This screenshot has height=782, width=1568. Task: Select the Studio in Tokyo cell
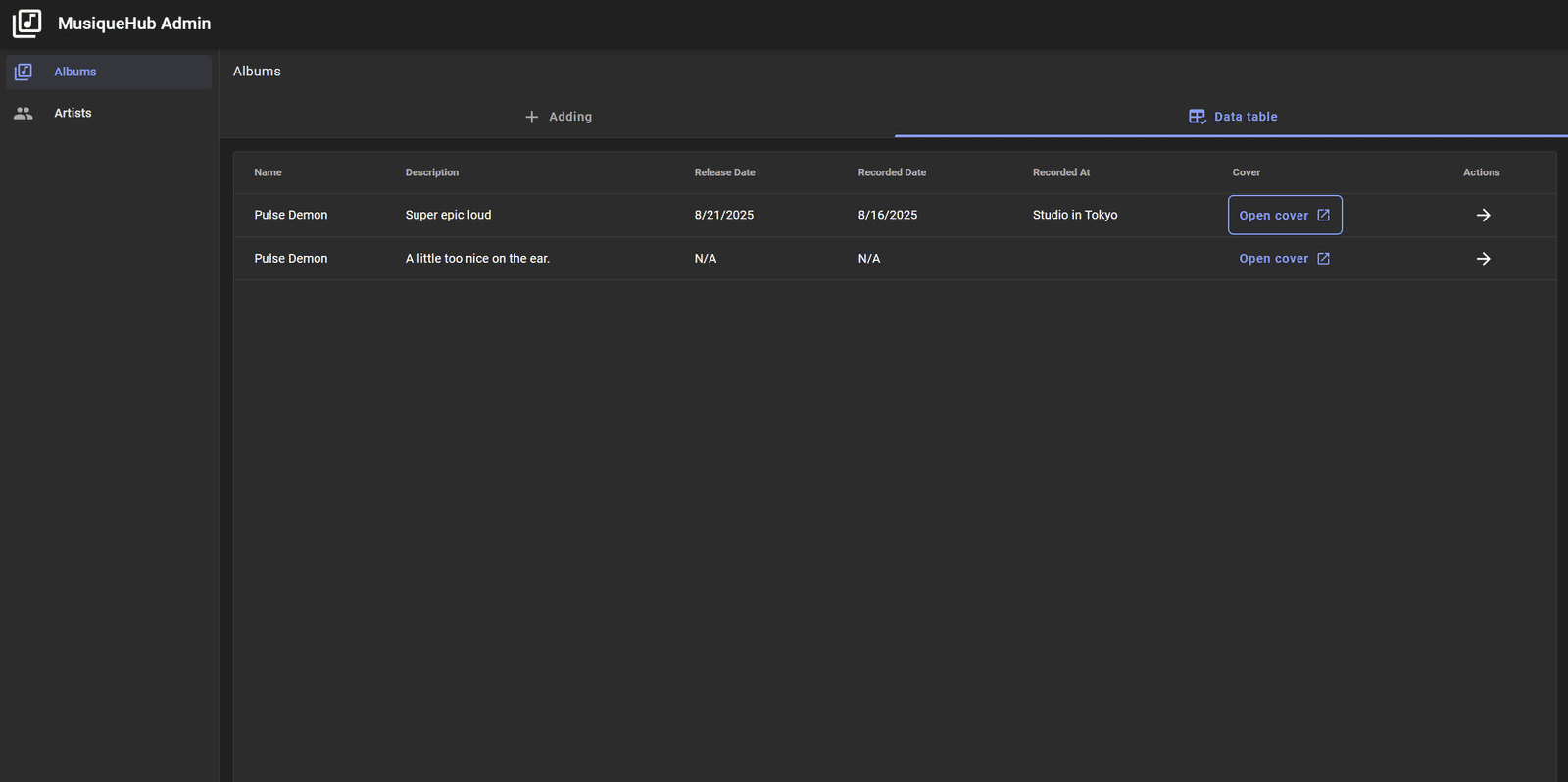[x=1075, y=215]
